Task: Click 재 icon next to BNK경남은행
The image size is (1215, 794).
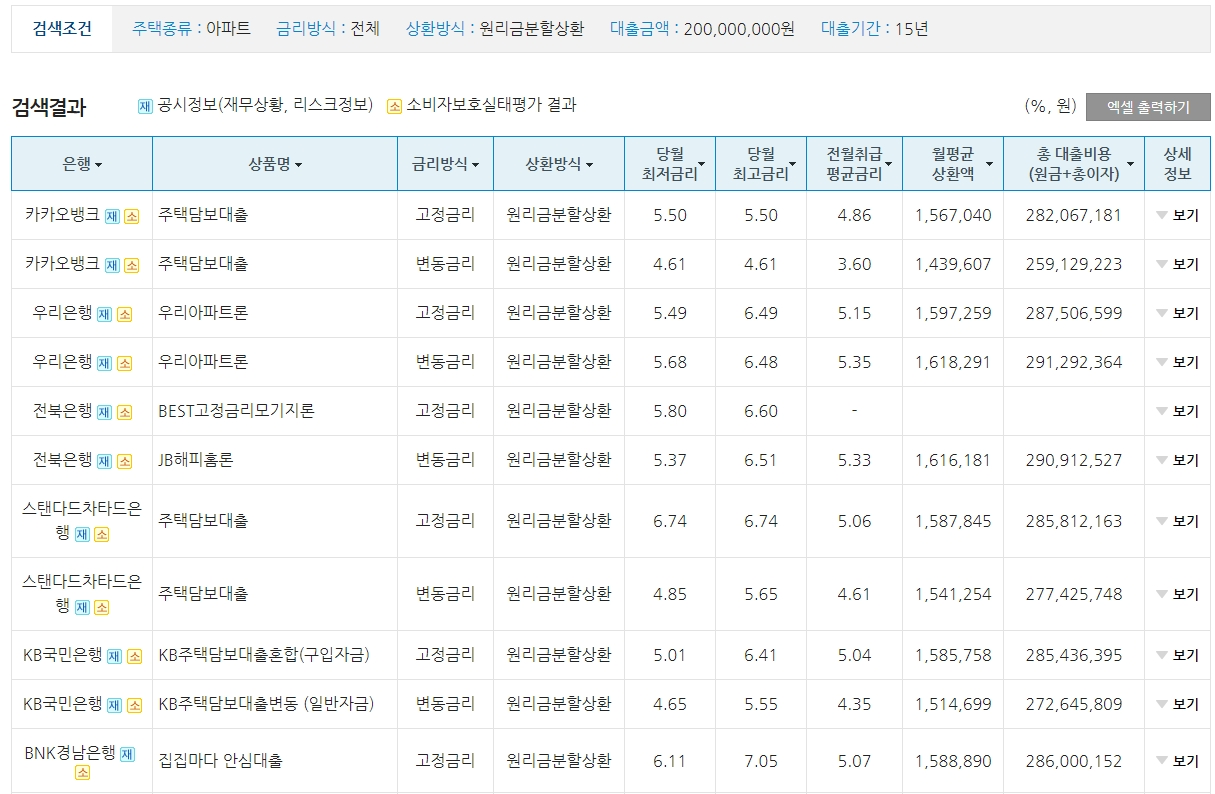Action: (x=127, y=754)
